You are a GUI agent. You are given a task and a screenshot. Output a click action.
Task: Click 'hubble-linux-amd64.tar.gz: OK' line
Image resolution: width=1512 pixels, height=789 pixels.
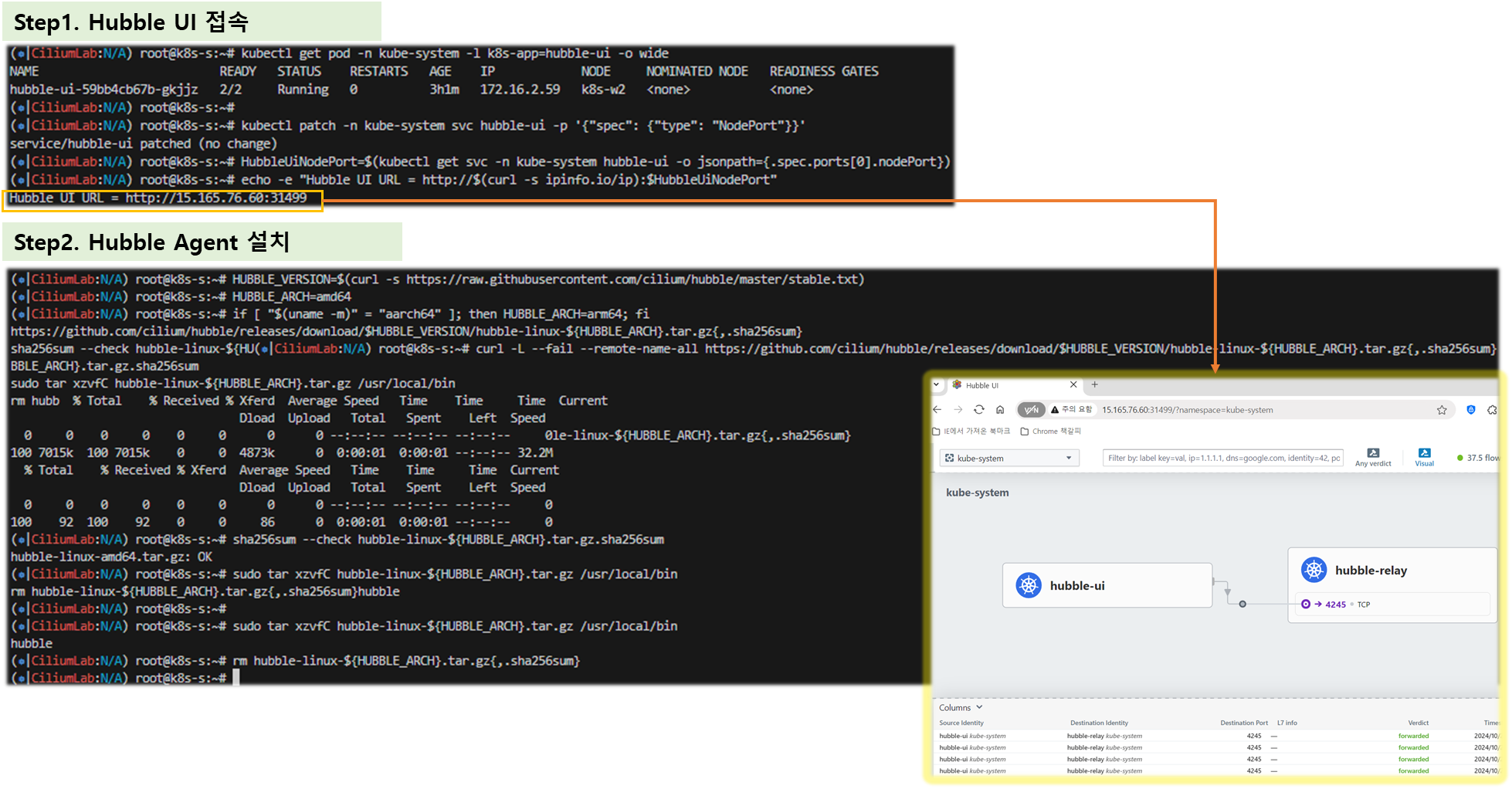111,557
